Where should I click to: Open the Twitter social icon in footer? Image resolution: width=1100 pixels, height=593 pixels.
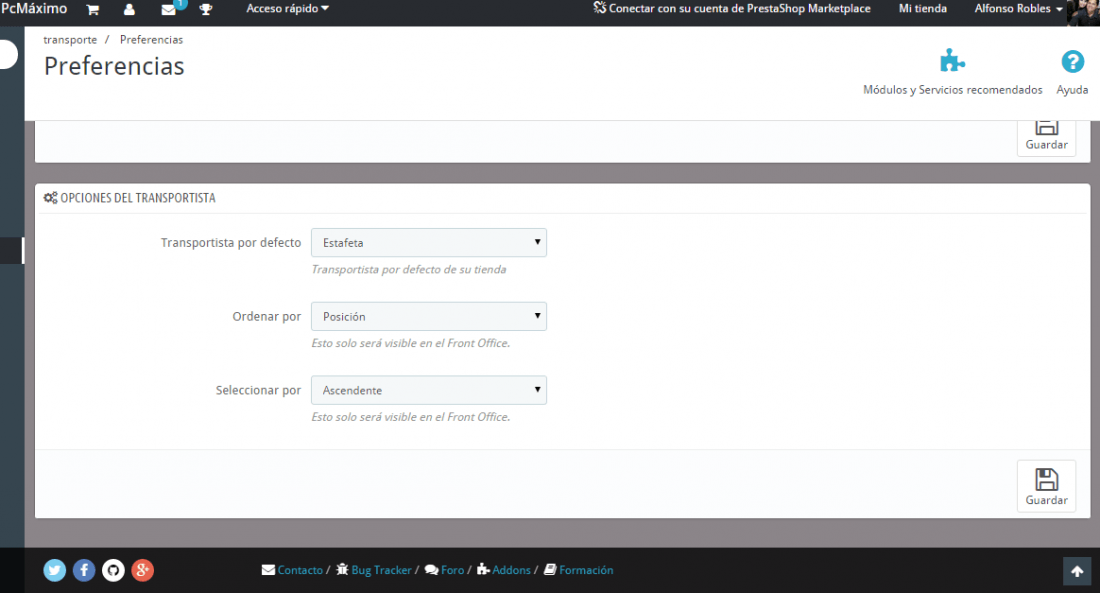click(55, 570)
